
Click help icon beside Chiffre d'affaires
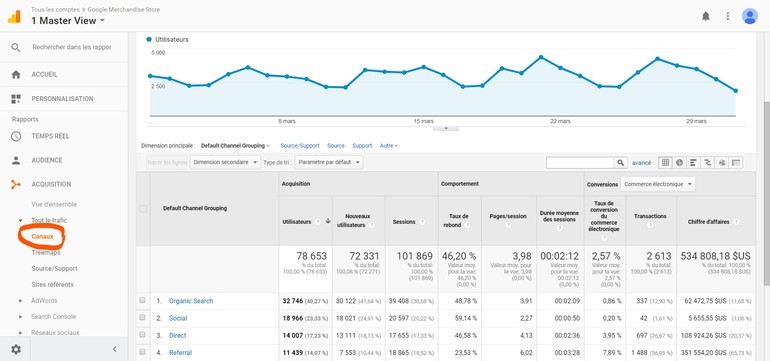click(x=736, y=222)
